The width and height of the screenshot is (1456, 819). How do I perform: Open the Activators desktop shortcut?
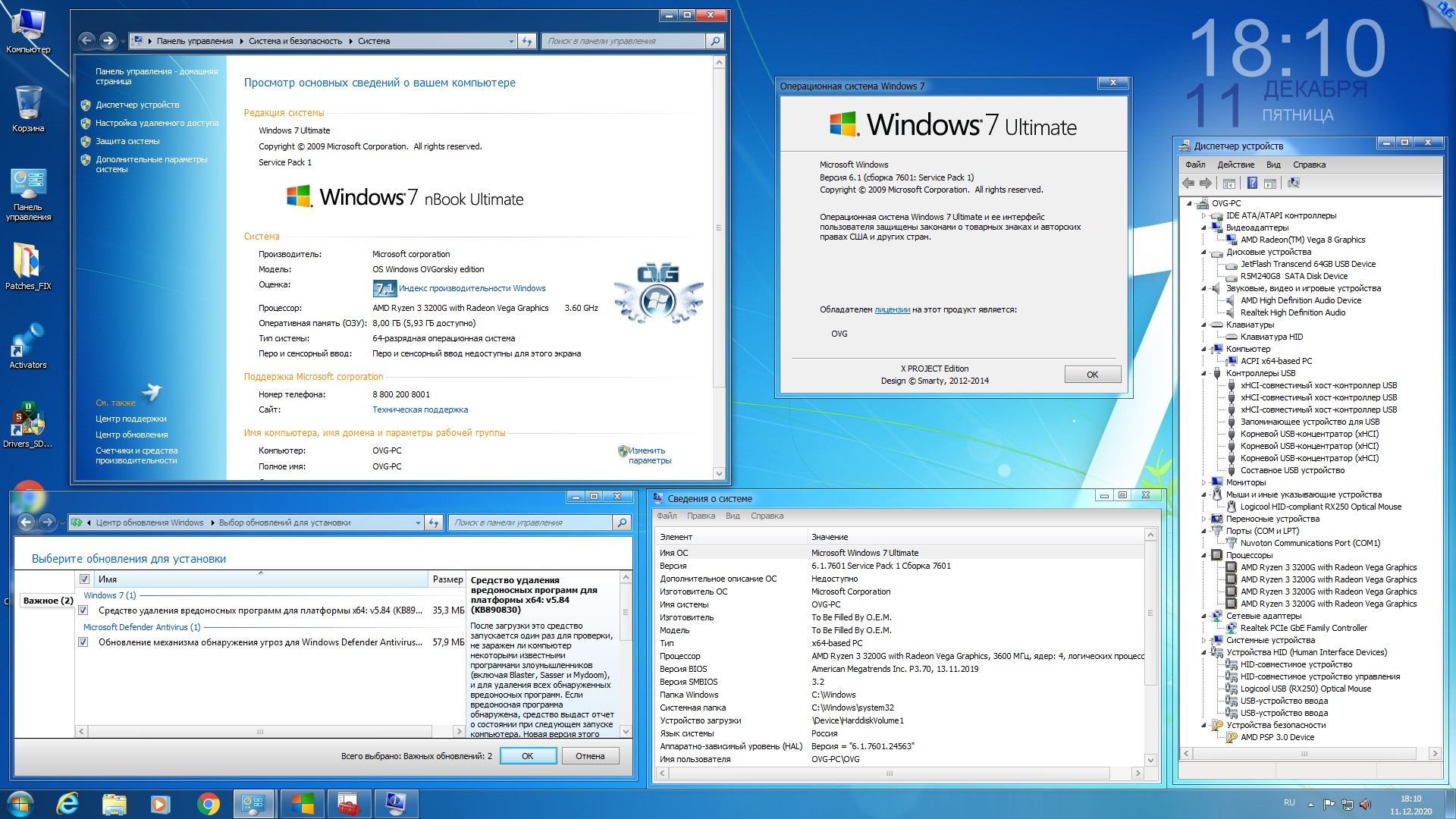[28, 346]
